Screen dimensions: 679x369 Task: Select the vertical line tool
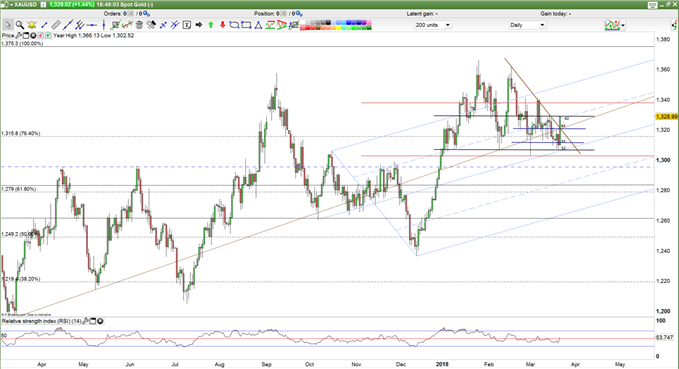[103, 25]
